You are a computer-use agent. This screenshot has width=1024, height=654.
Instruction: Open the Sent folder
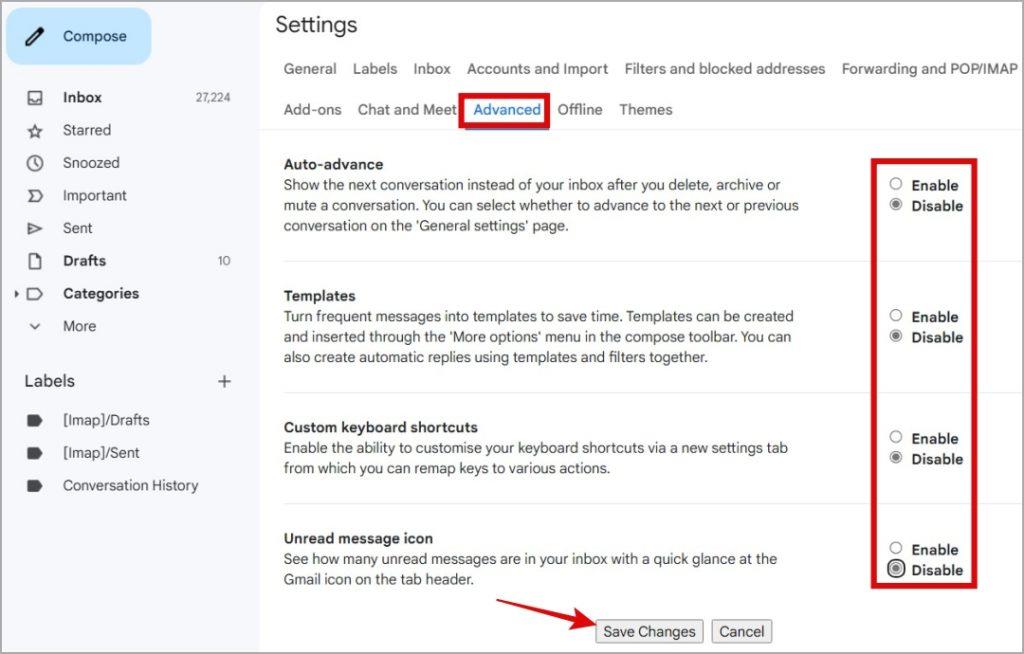pos(77,228)
